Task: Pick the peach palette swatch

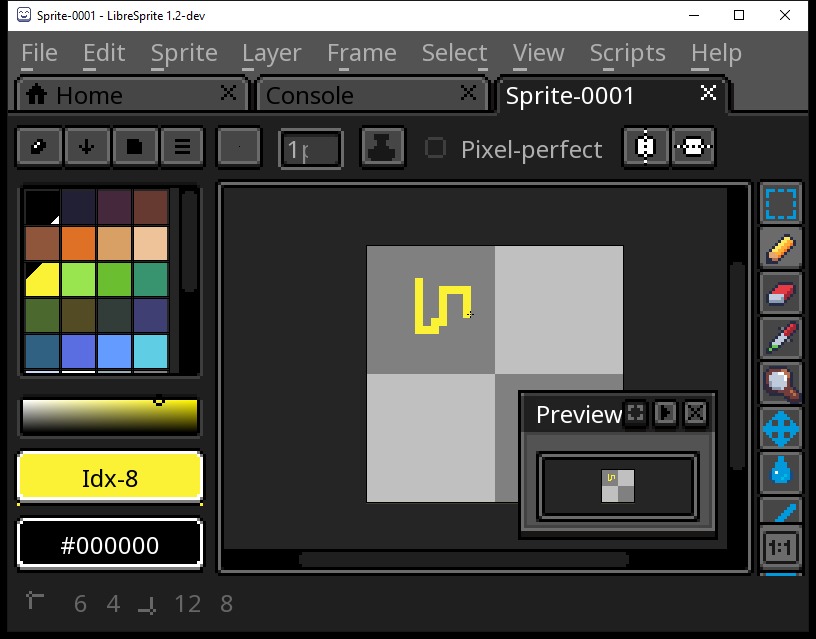Action: pyautogui.click(x=151, y=243)
